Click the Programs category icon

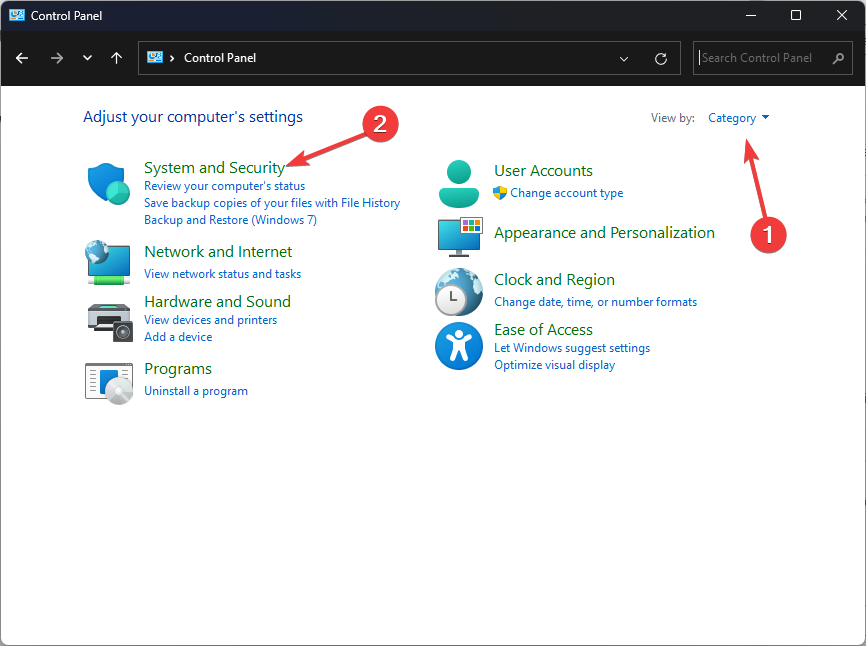[x=108, y=381]
